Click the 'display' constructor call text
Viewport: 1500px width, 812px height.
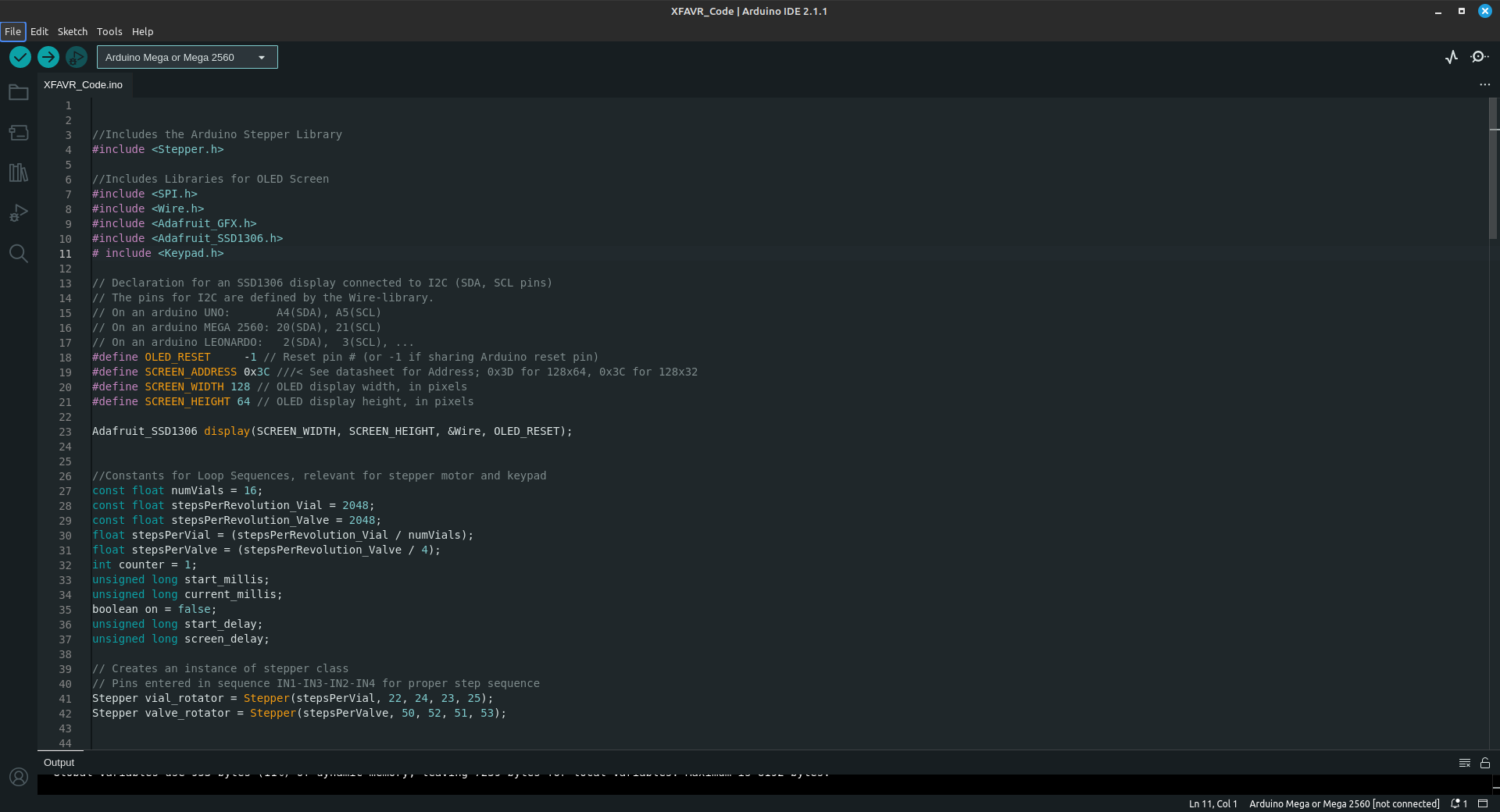pyautogui.click(x=227, y=431)
